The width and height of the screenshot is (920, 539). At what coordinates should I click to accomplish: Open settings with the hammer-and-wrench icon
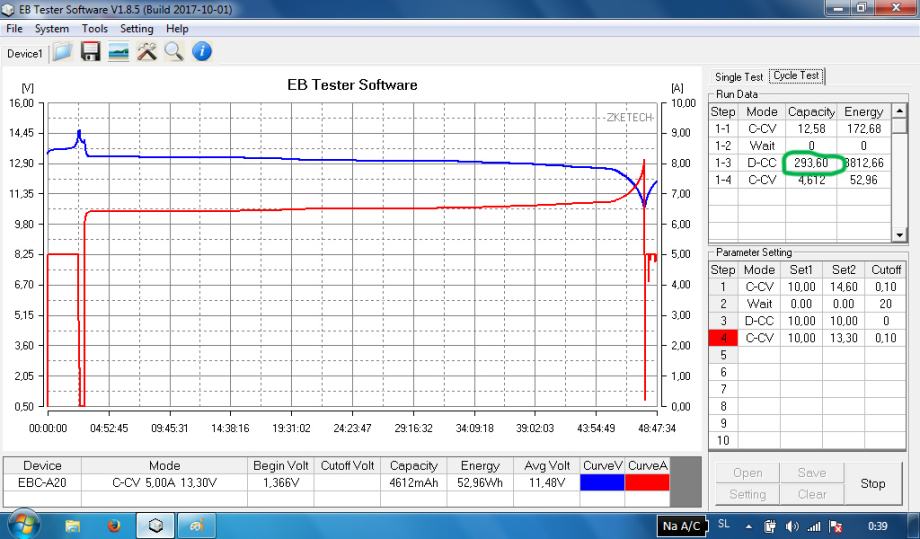[146, 52]
